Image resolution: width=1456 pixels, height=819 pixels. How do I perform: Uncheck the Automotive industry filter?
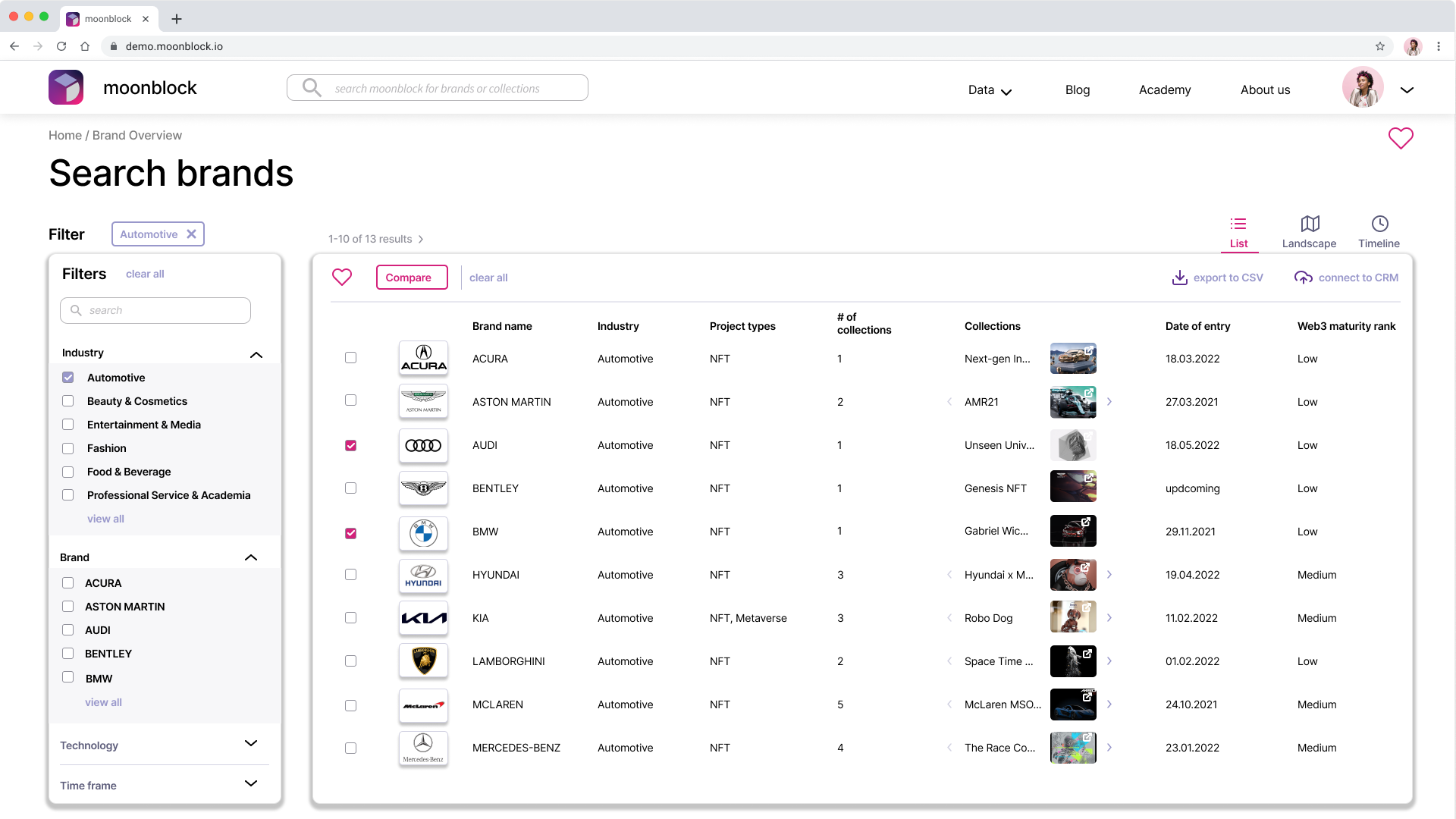(x=68, y=378)
